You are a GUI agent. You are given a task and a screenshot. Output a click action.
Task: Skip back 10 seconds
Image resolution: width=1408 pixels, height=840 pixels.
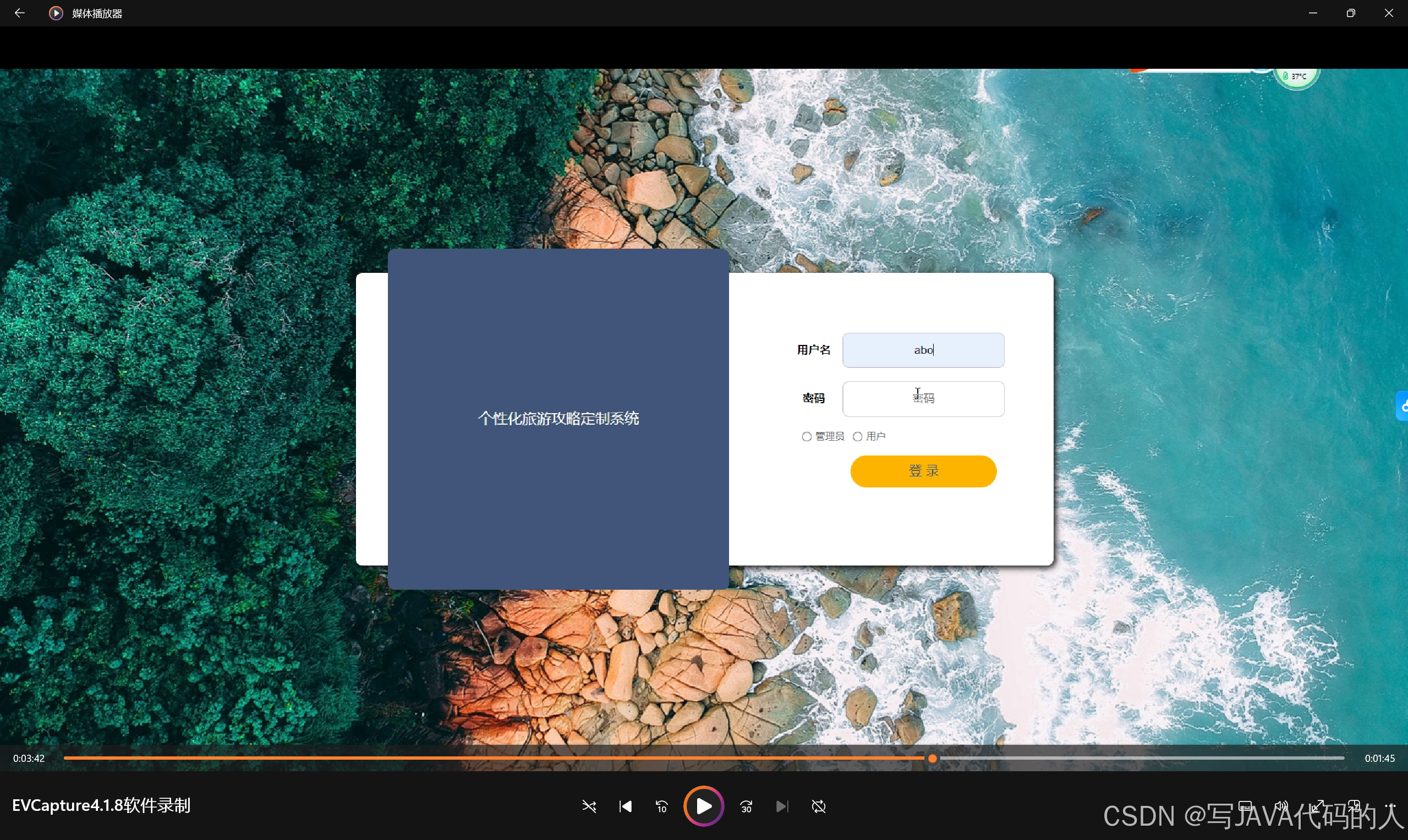661,806
